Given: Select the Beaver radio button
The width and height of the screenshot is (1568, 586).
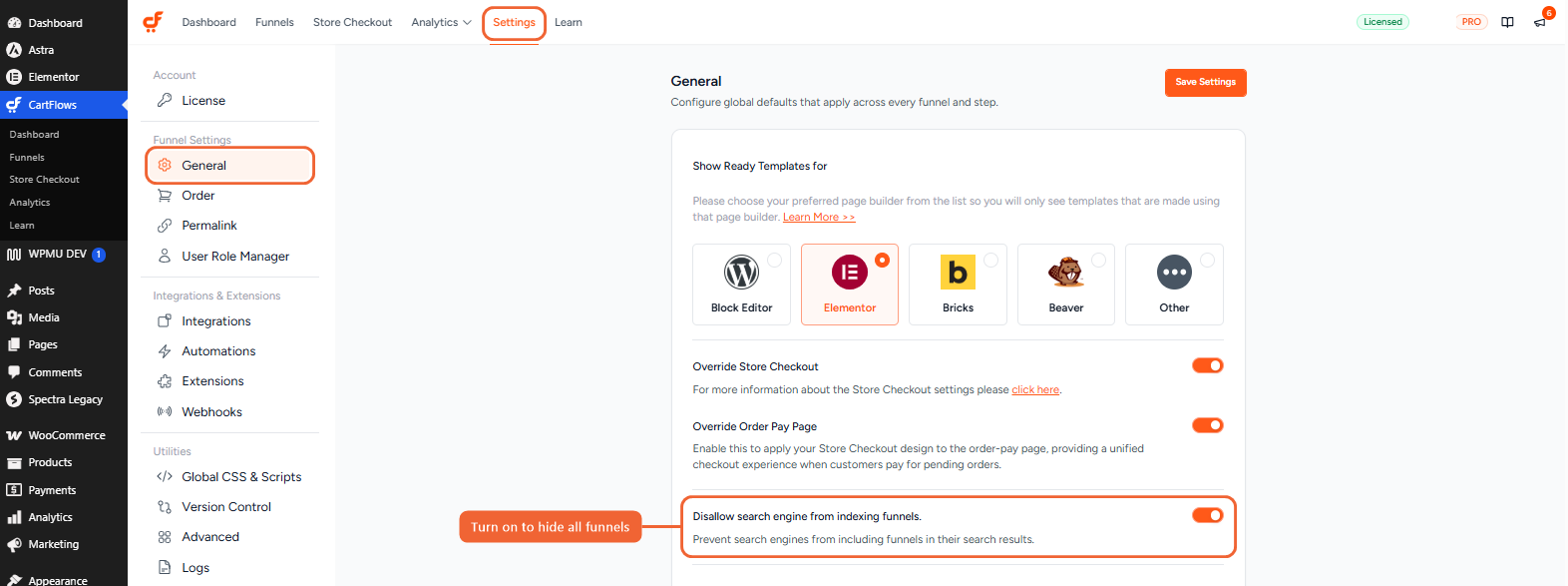Looking at the screenshot, I should (1098, 260).
